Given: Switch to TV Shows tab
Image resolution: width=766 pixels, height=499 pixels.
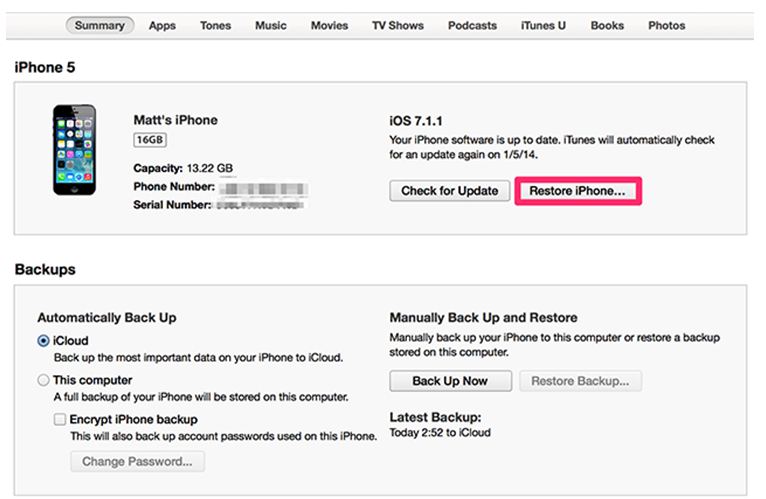Looking at the screenshot, I should pyautogui.click(x=398, y=25).
